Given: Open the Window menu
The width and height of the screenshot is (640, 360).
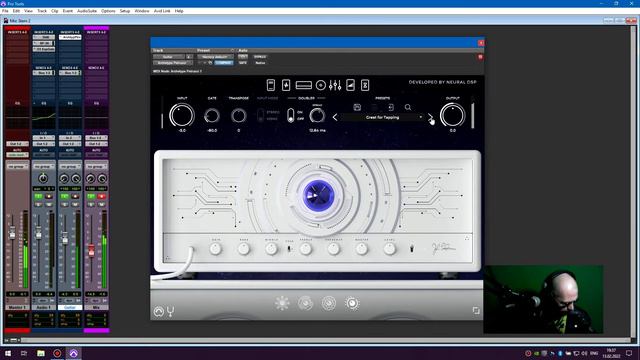Looking at the screenshot, I should point(142,11).
